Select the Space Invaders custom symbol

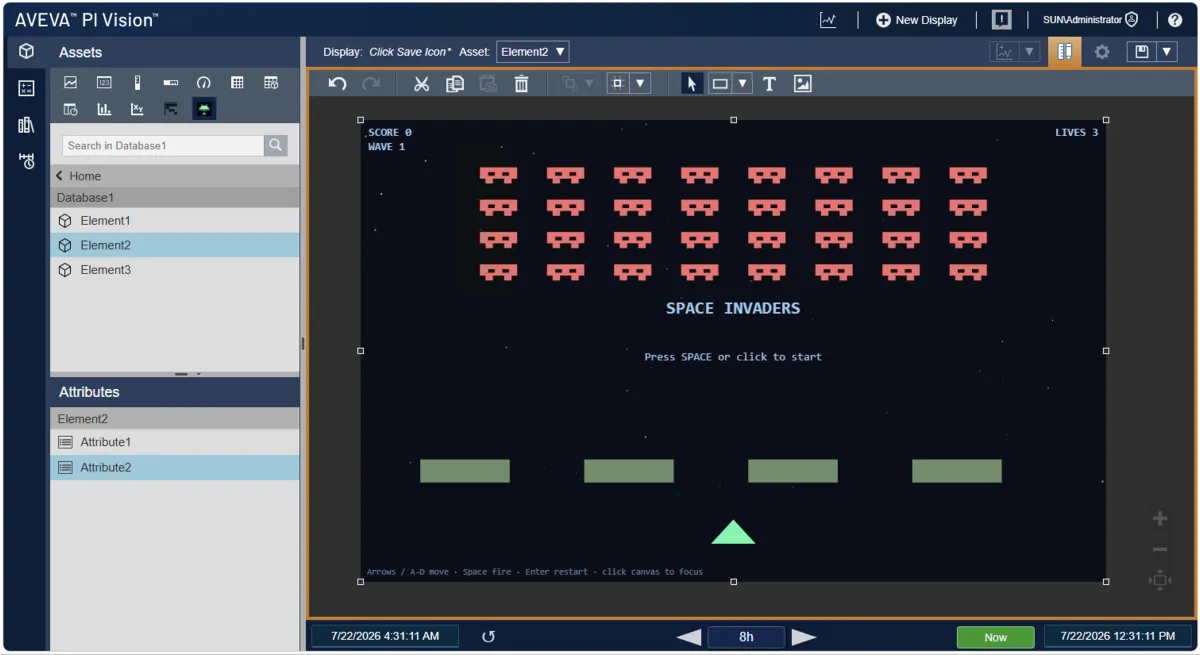tap(204, 109)
